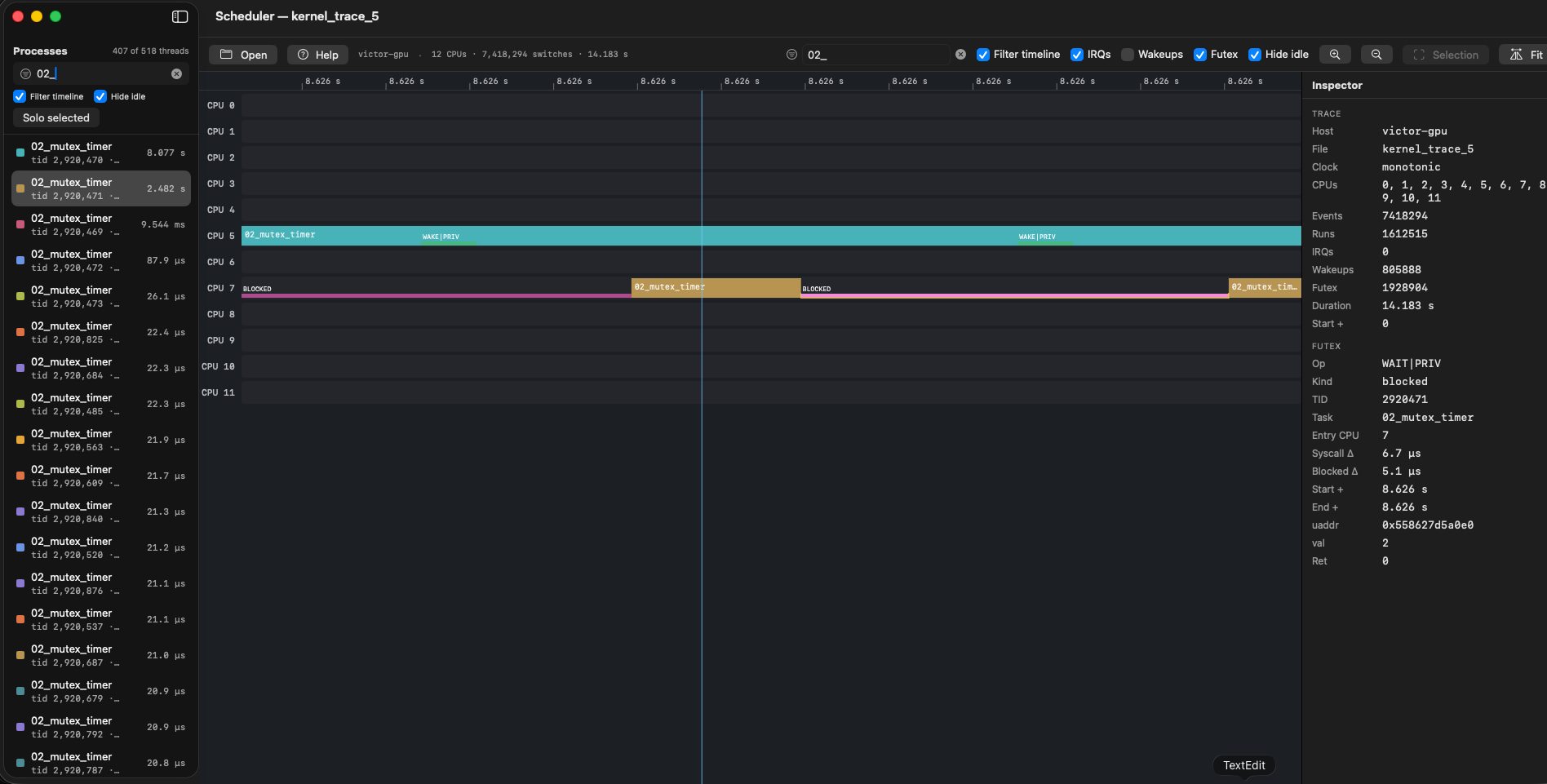This screenshot has width=1547, height=784.
Task: Click middle 02_mutex_timer block on CPU 7
Action: point(716,287)
